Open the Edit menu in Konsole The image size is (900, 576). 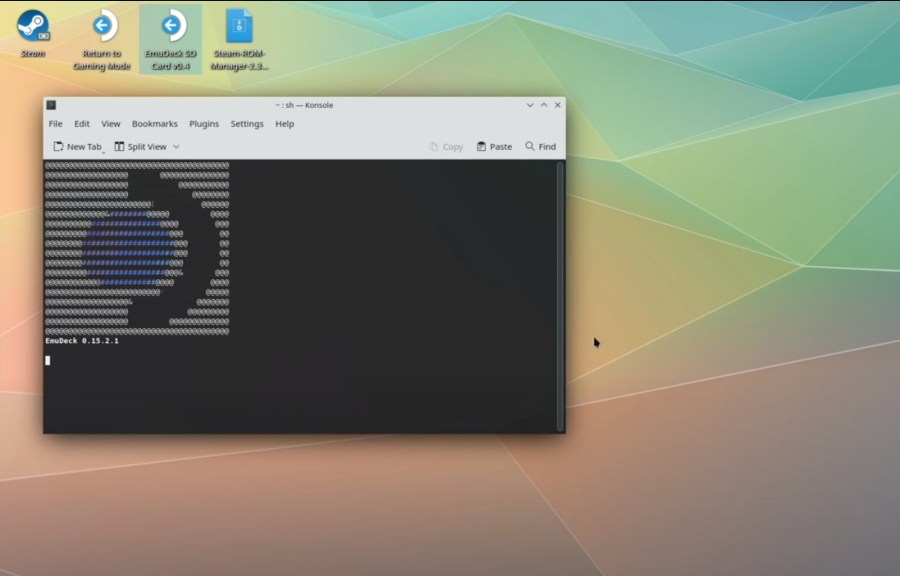[x=82, y=124]
